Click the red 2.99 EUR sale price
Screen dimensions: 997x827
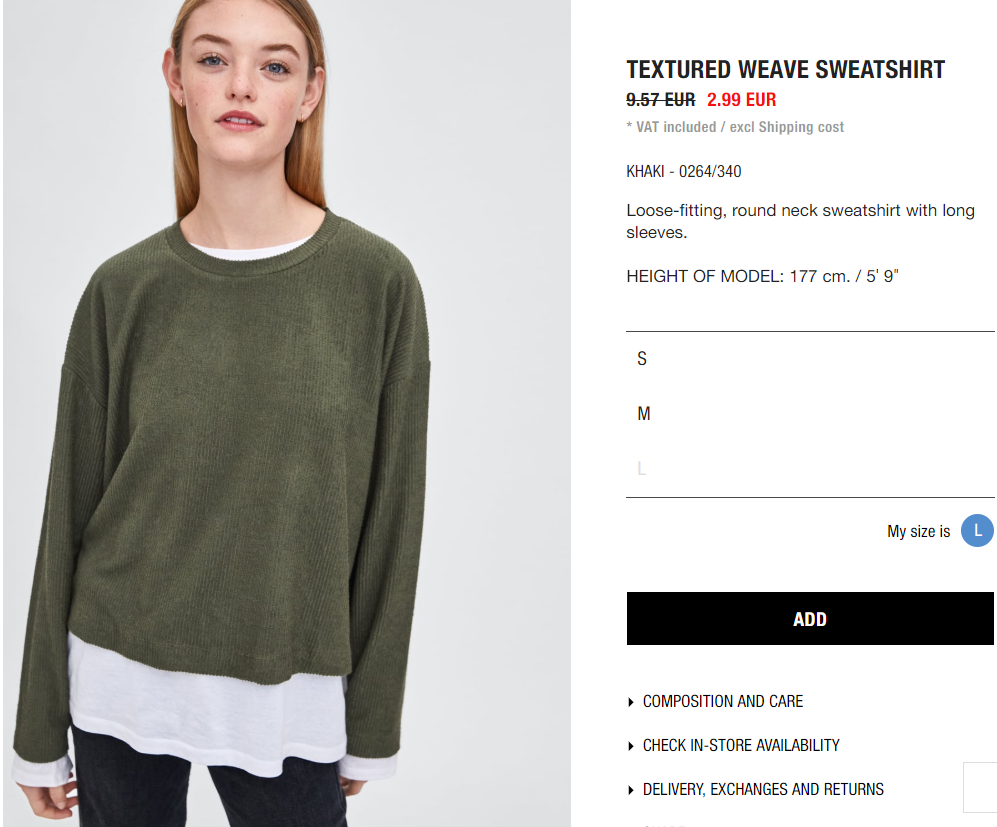pos(741,100)
